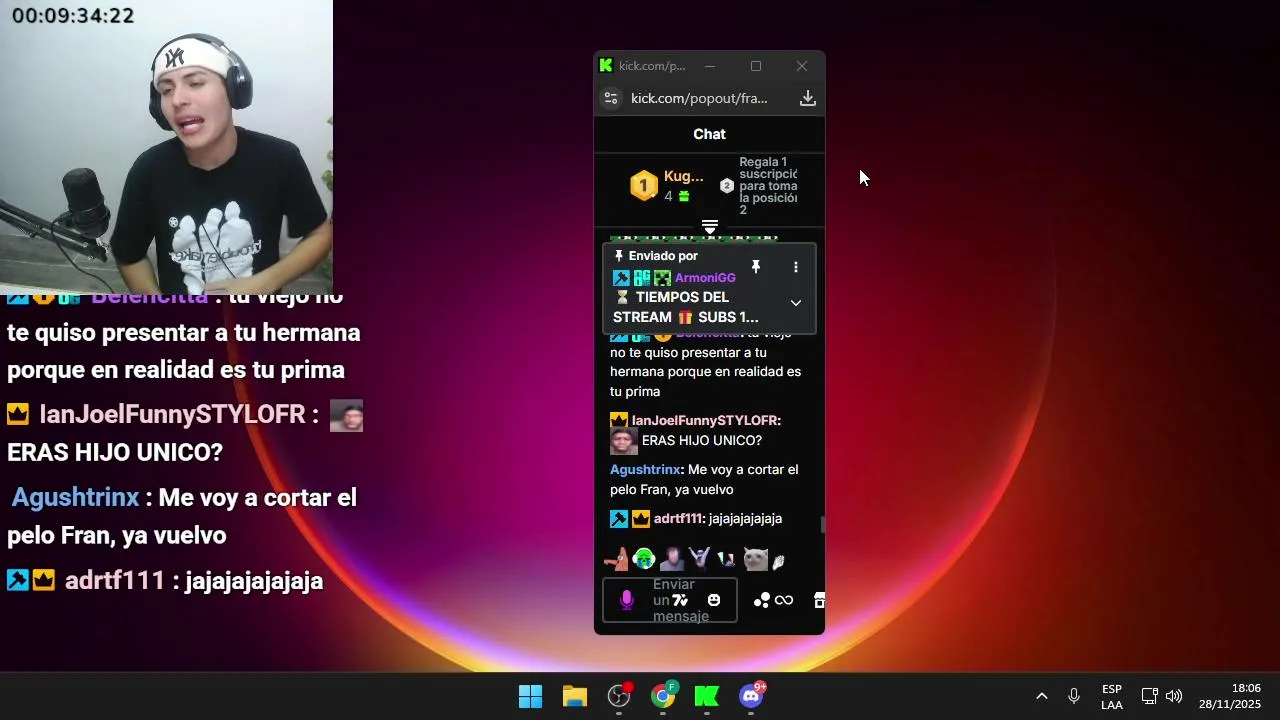The height and width of the screenshot is (720, 1280).
Task: Open the taskbar volume speaker icon
Action: (x=1174, y=696)
